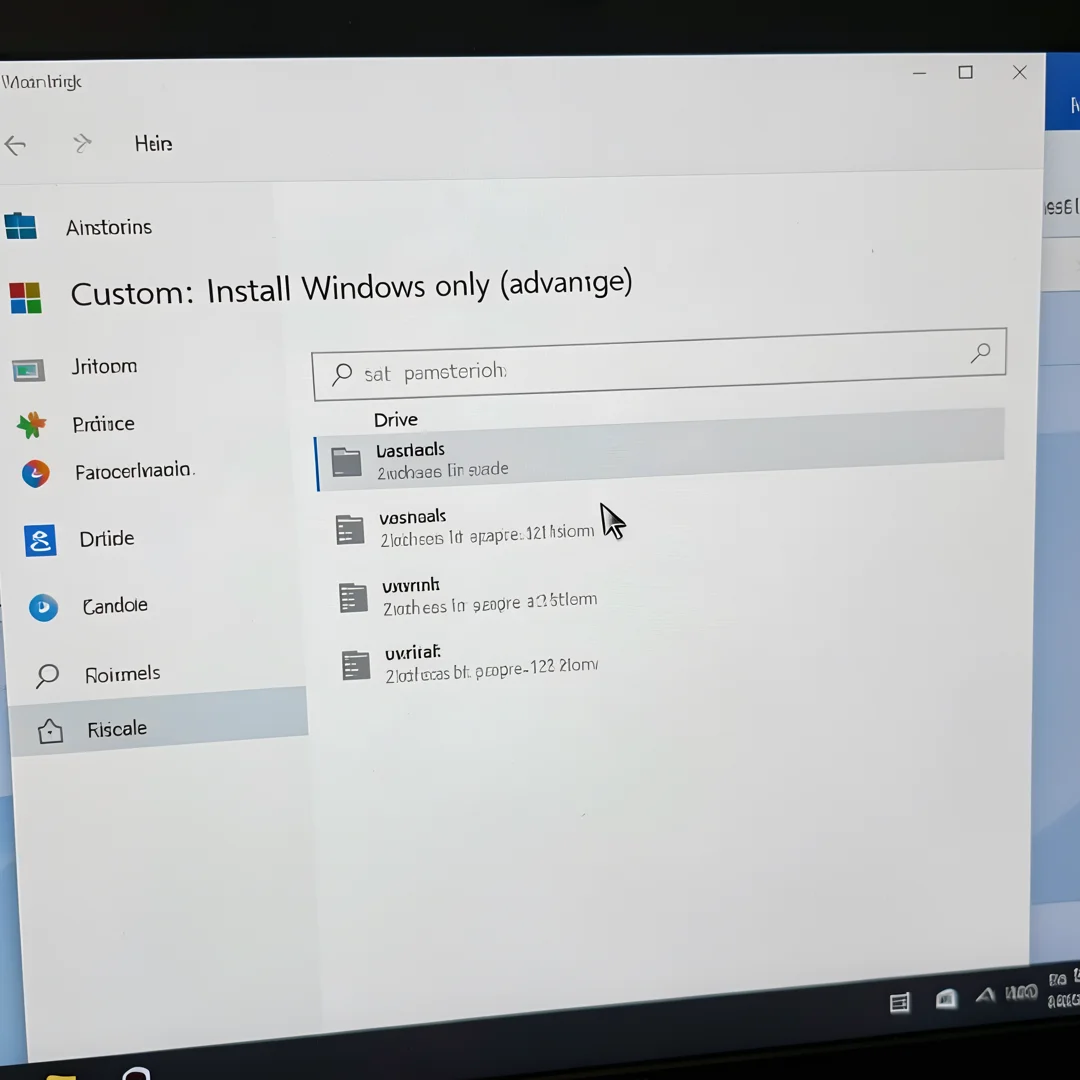The width and height of the screenshot is (1080, 1080).
Task: Select the Ainstorins windows icon
Action: (x=20, y=225)
